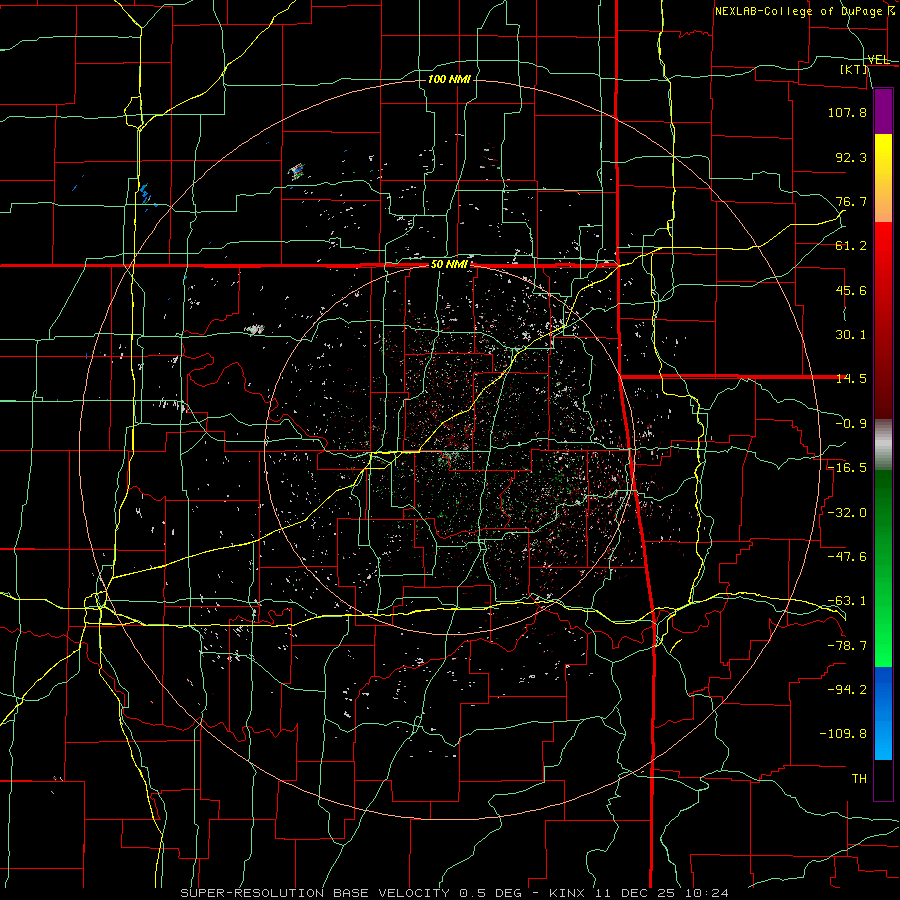Image resolution: width=900 pixels, height=900 pixels.
Task: Click the blue segment of velocity color bar
Action: (x=883, y=713)
